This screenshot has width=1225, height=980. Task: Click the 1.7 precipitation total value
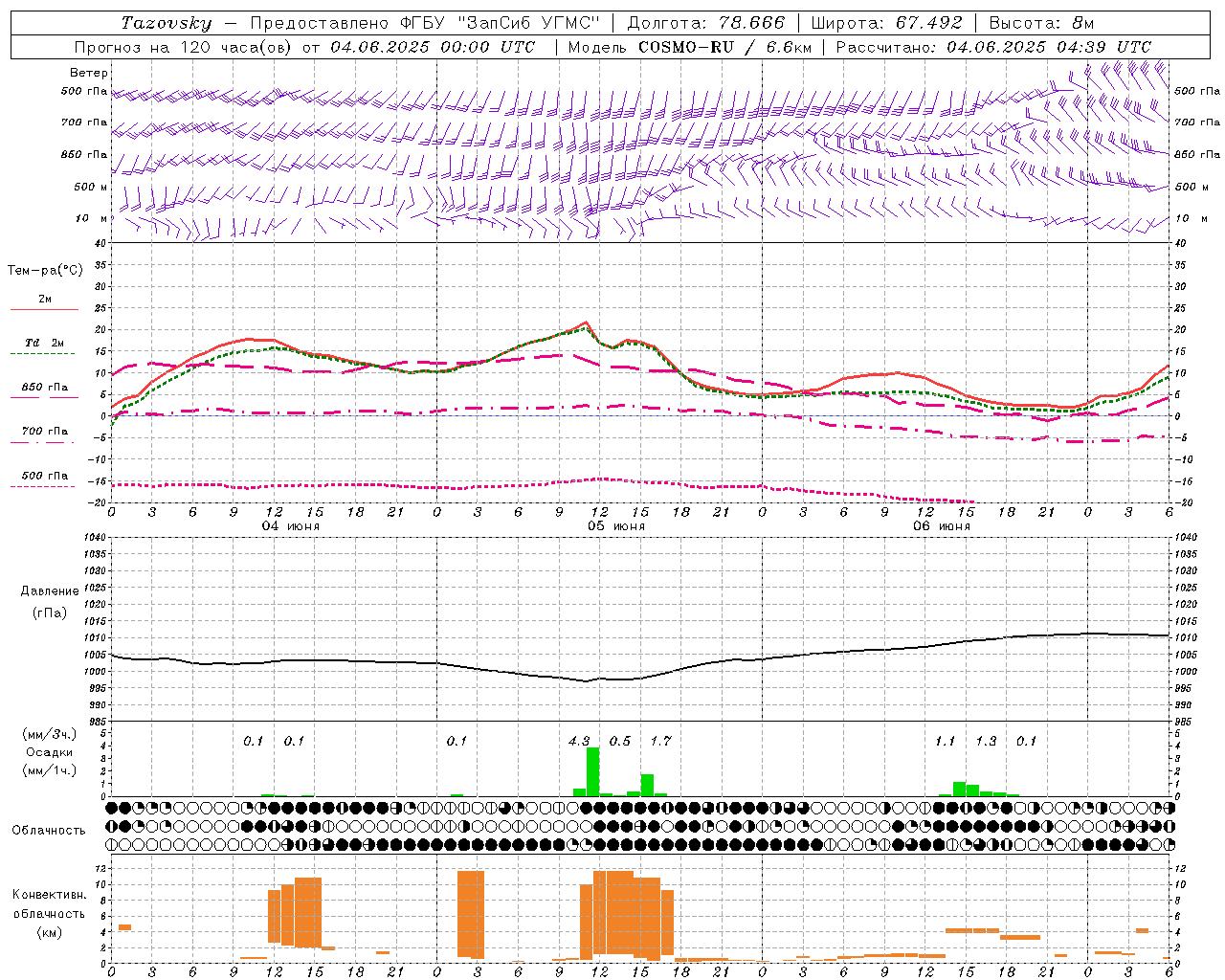(660, 741)
